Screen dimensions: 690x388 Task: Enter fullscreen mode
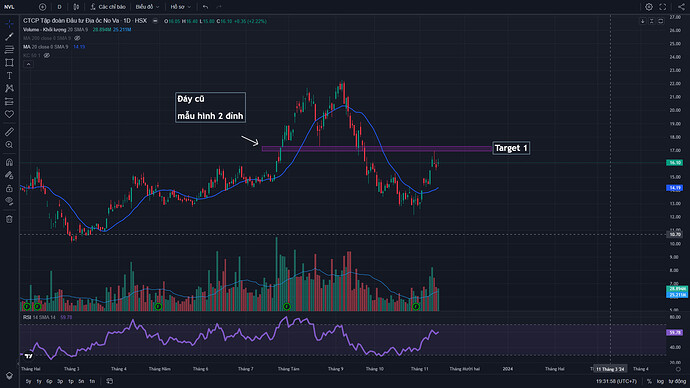coord(663,7)
